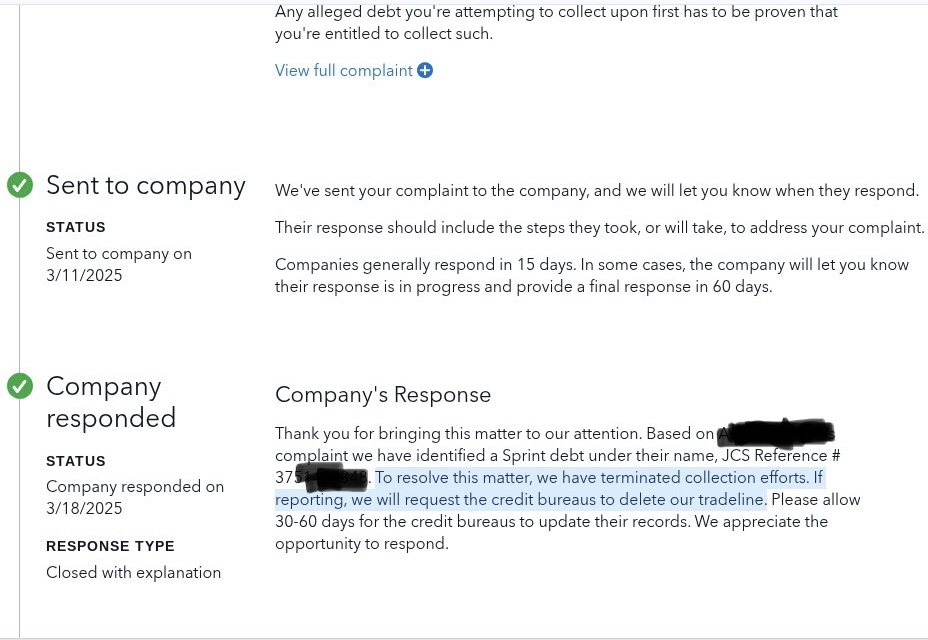Click the Sent to company on 3/11/2025 status
Image resolution: width=928 pixels, height=640 pixels.
(119, 265)
